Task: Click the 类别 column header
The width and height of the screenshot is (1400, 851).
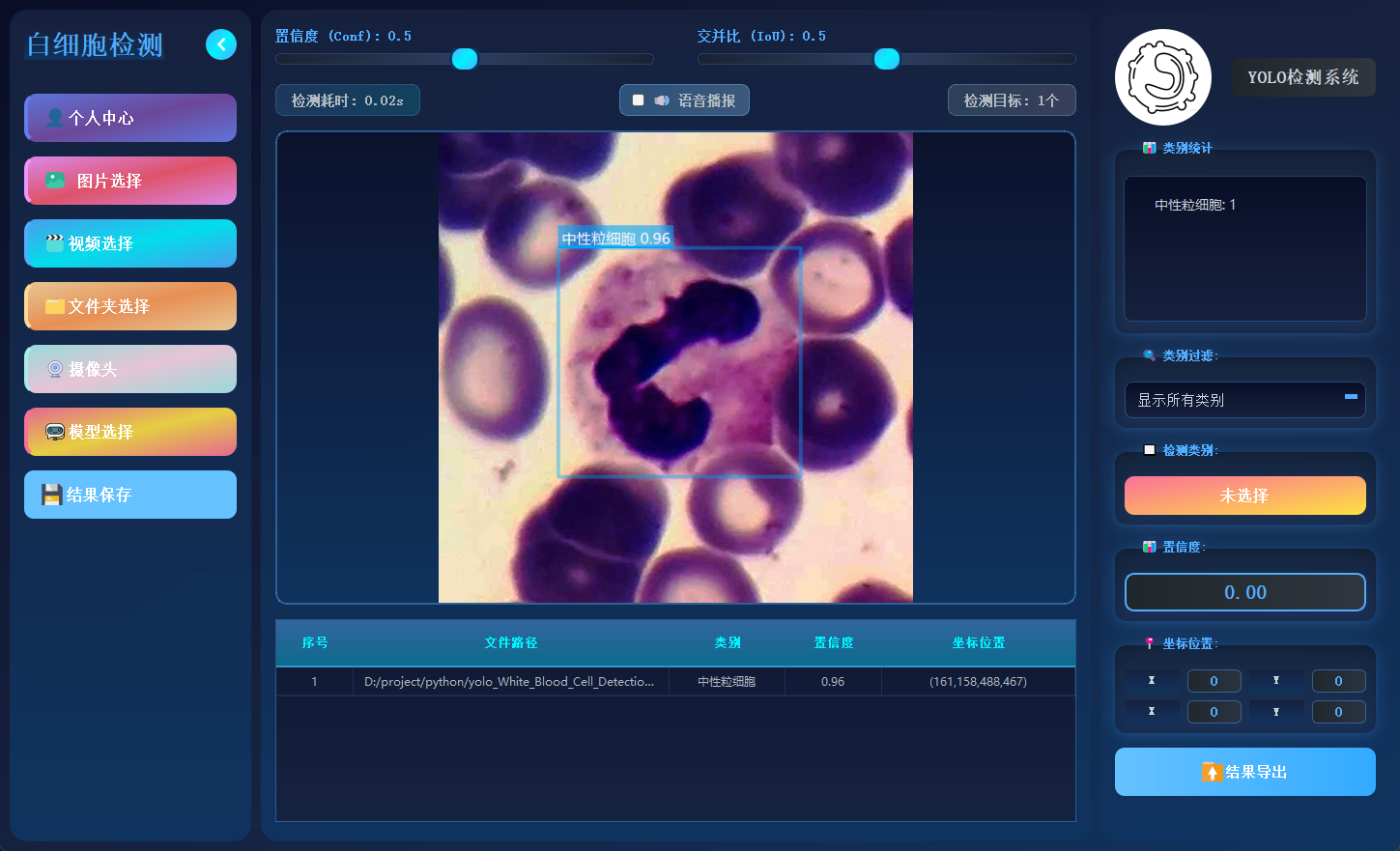Action: tap(728, 642)
